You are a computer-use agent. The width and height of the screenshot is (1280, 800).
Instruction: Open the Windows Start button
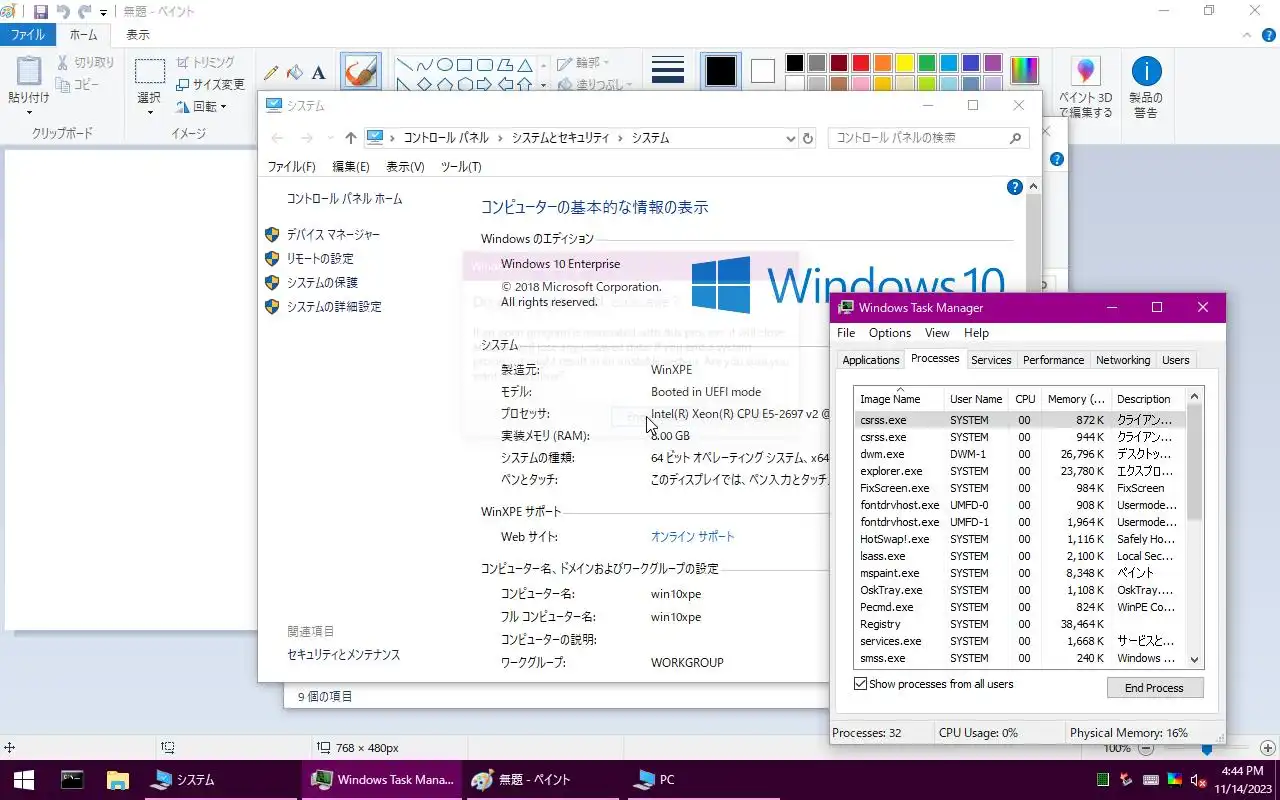(24, 779)
